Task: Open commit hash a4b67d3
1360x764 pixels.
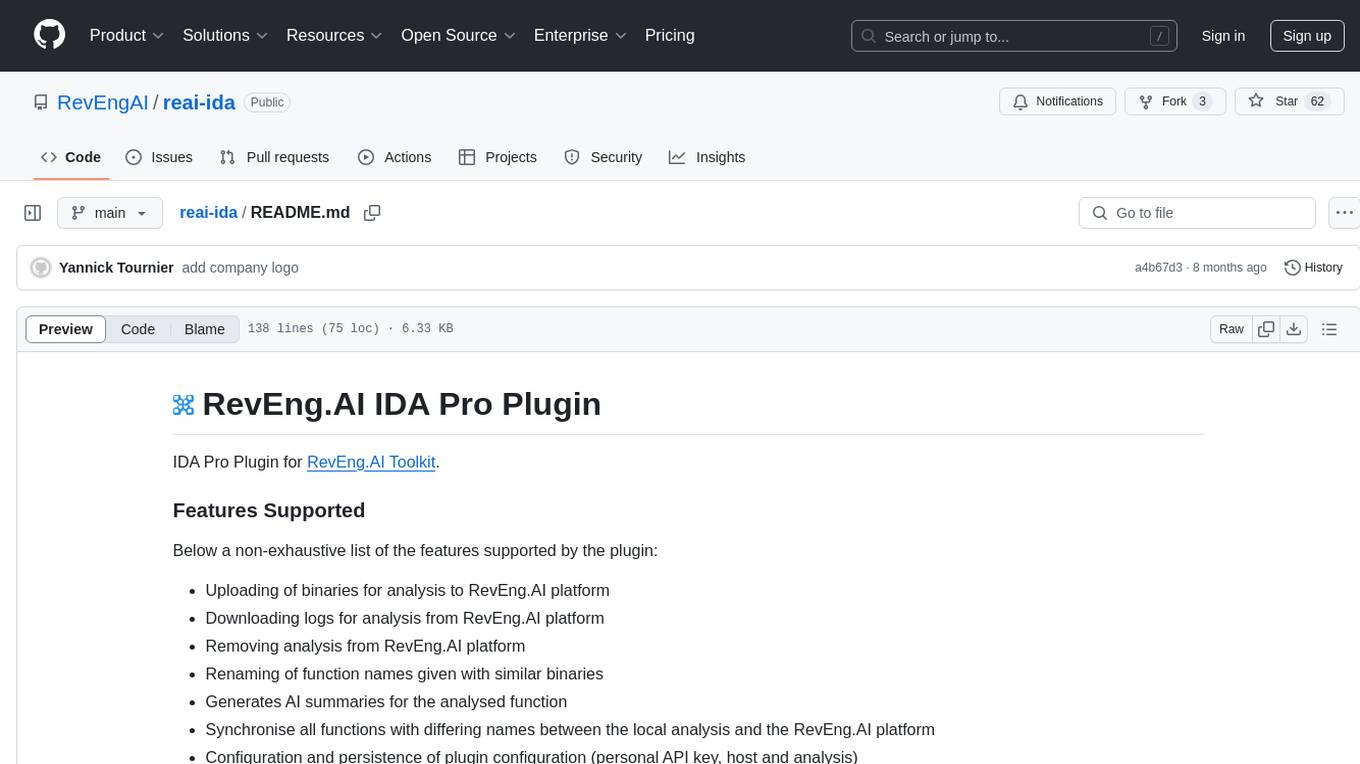Action: tap(1158, 268)
